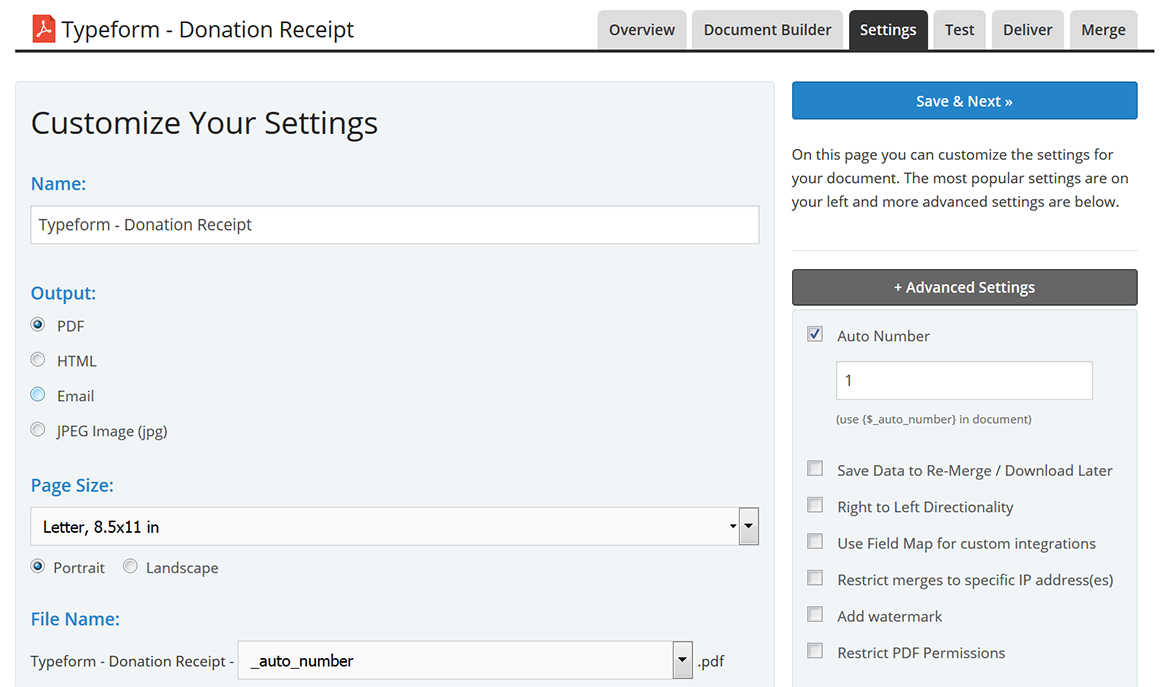Click the Save & Next button
1162x687 pixels.
pos(964,101)
